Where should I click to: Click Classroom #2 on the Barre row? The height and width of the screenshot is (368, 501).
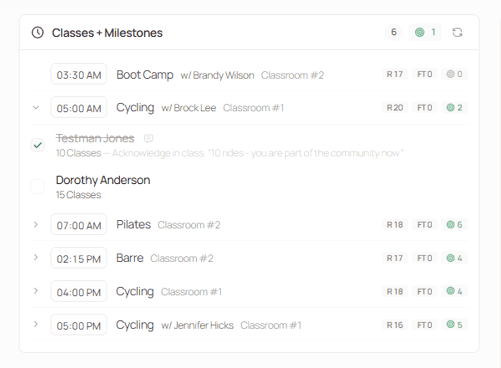point(182,258)
